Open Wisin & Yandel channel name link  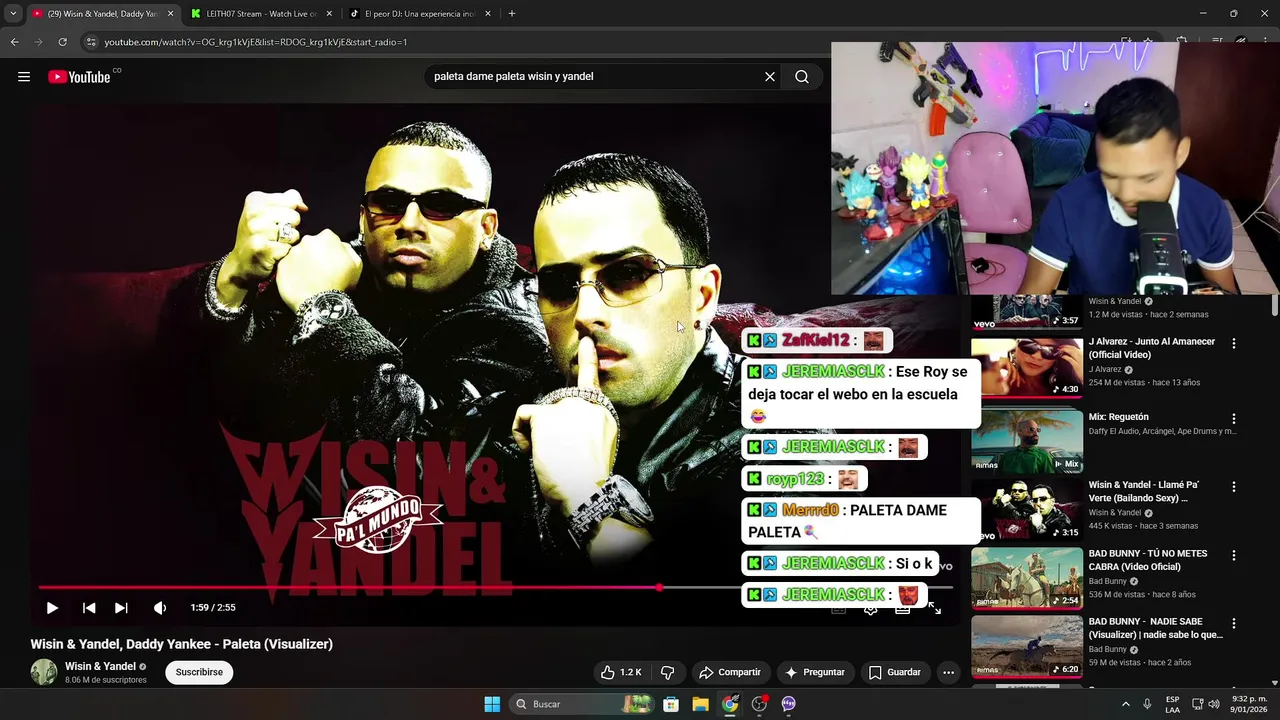(x=100, y=666)
